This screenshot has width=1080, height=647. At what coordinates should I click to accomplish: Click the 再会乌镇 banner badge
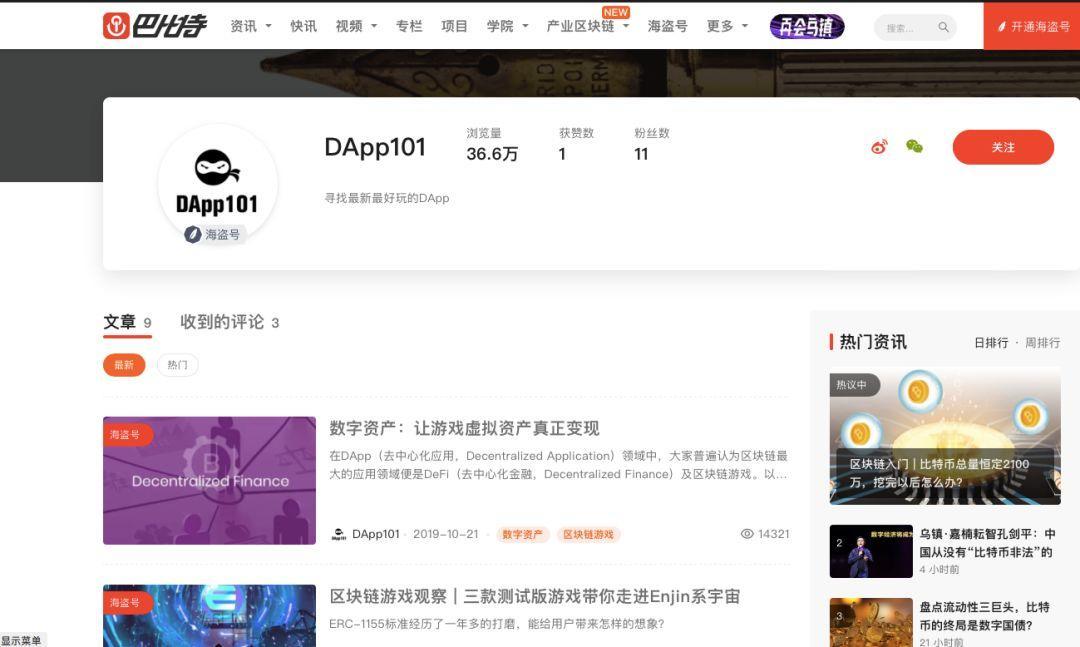pos(807,26)
